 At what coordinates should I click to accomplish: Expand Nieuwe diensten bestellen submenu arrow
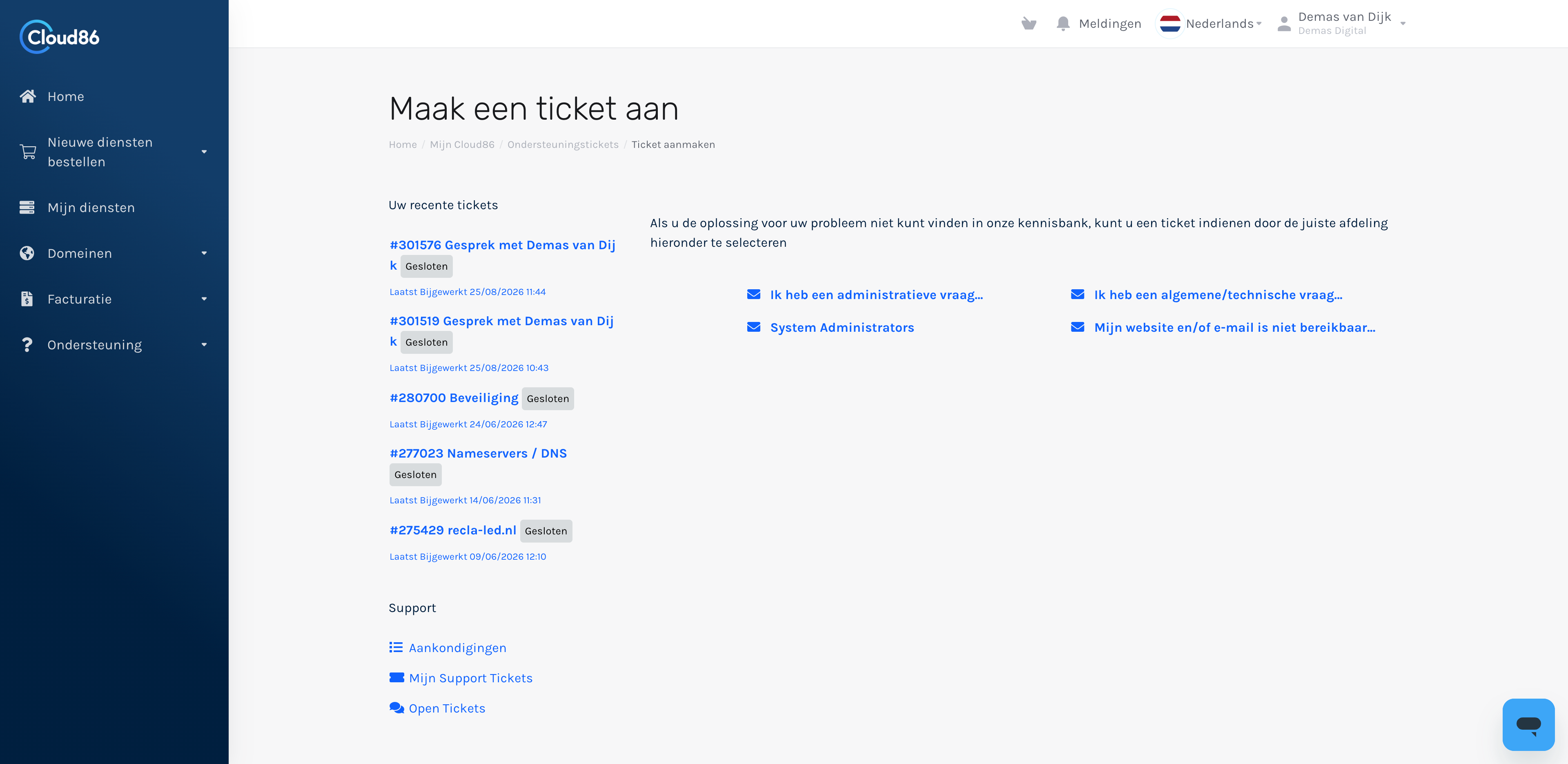[x=205, y=152]
